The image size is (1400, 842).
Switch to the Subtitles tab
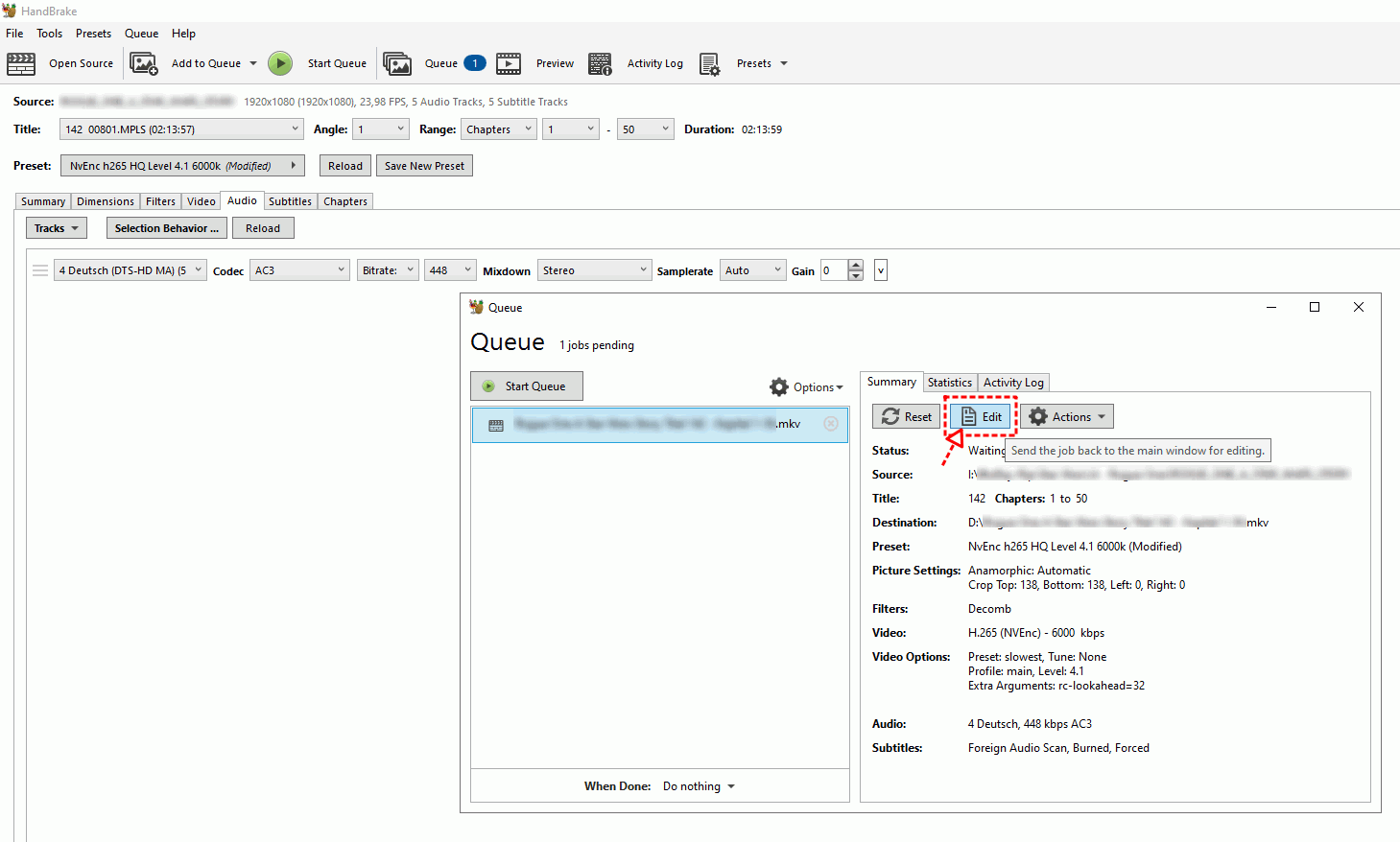point(290,201)
